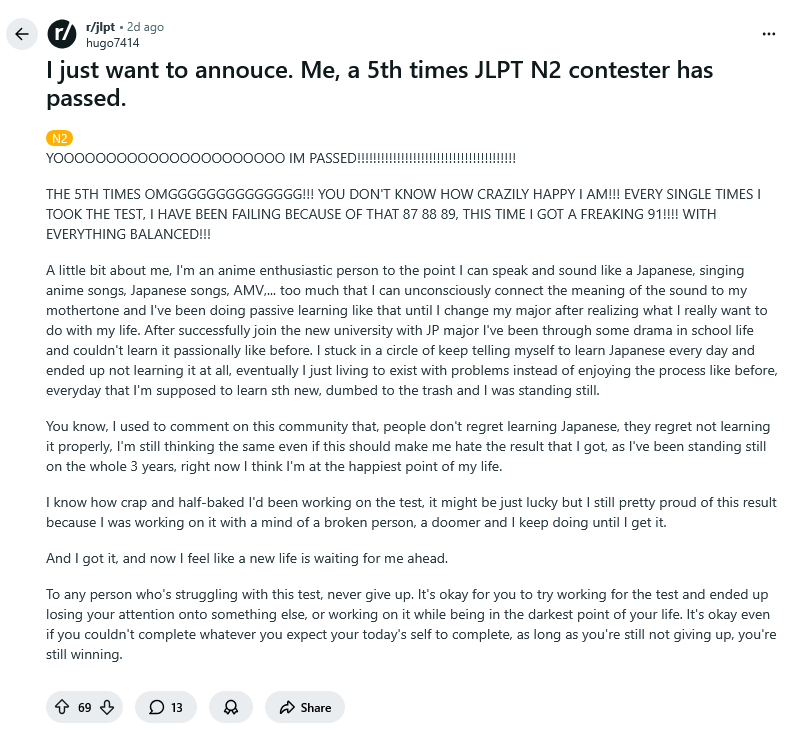This screenshot has height=732, width=795.
Task: Open the post's three-dot overflow menu
Action: [x=768, y=34]
